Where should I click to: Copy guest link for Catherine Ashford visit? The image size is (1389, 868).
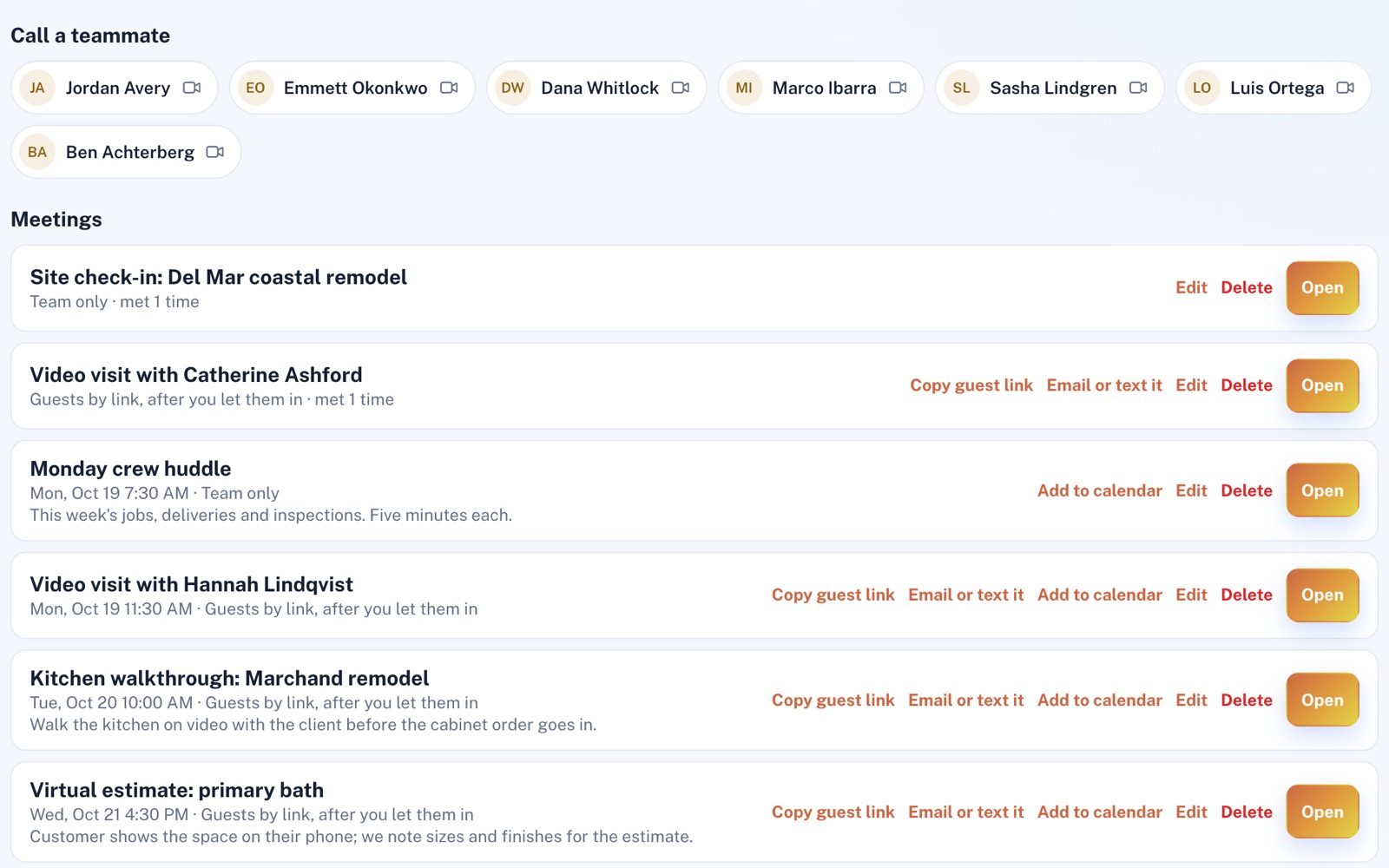coord(971,385)
